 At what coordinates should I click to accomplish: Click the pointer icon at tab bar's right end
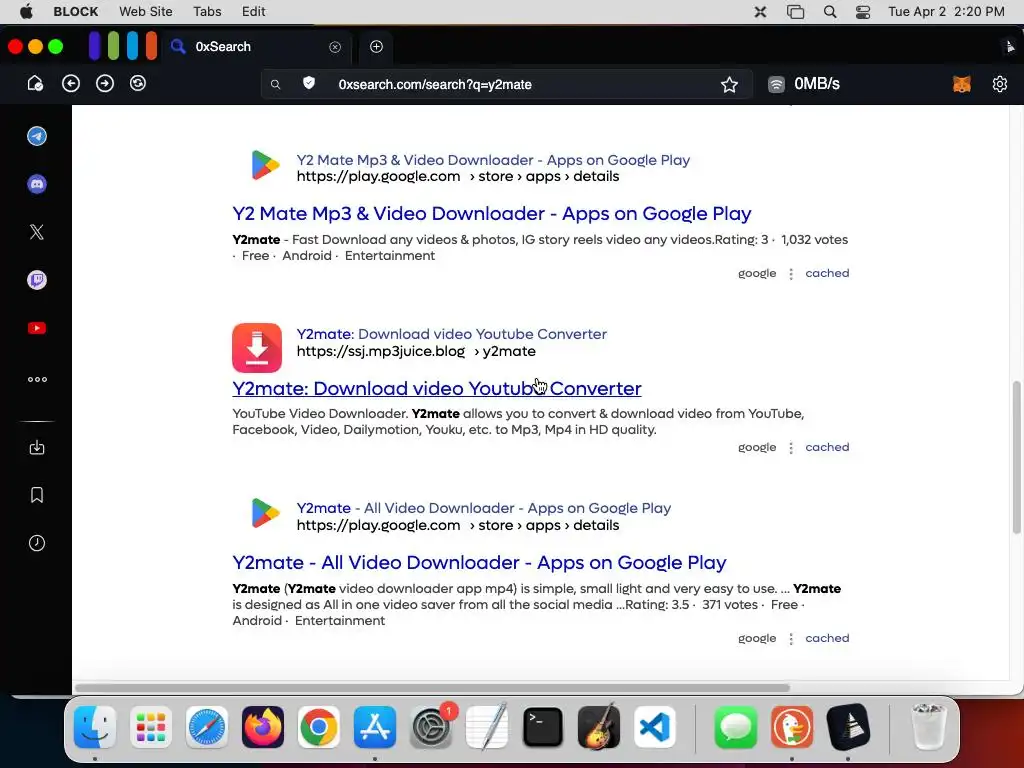(x=1010, y=46)
